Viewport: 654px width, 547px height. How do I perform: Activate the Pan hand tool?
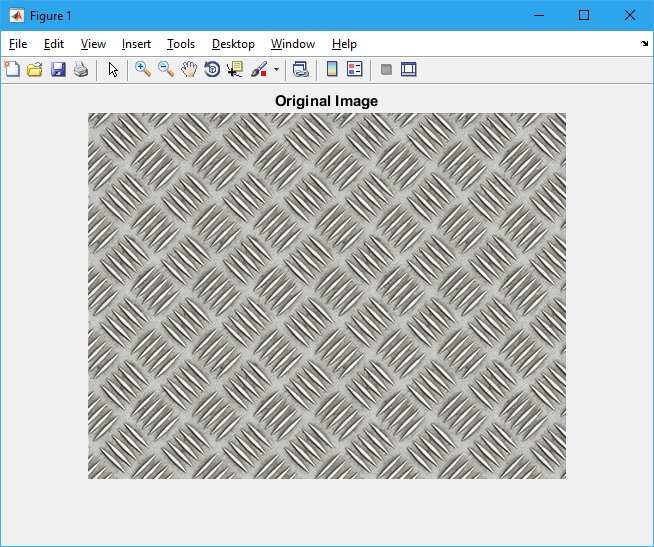pyautogui.click(x=189, y=69)
